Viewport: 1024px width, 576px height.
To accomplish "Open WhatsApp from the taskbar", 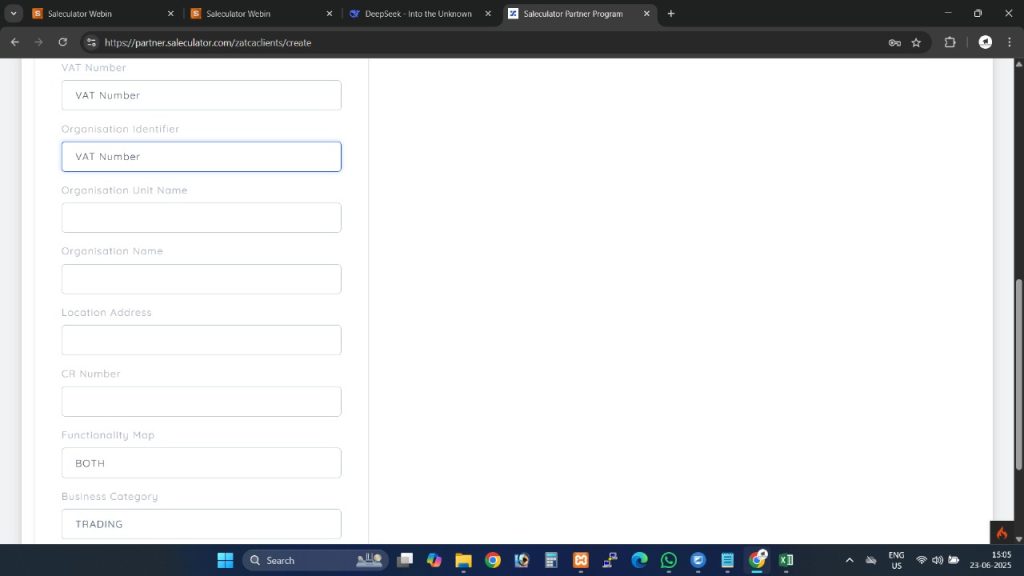I will (669, 560).
